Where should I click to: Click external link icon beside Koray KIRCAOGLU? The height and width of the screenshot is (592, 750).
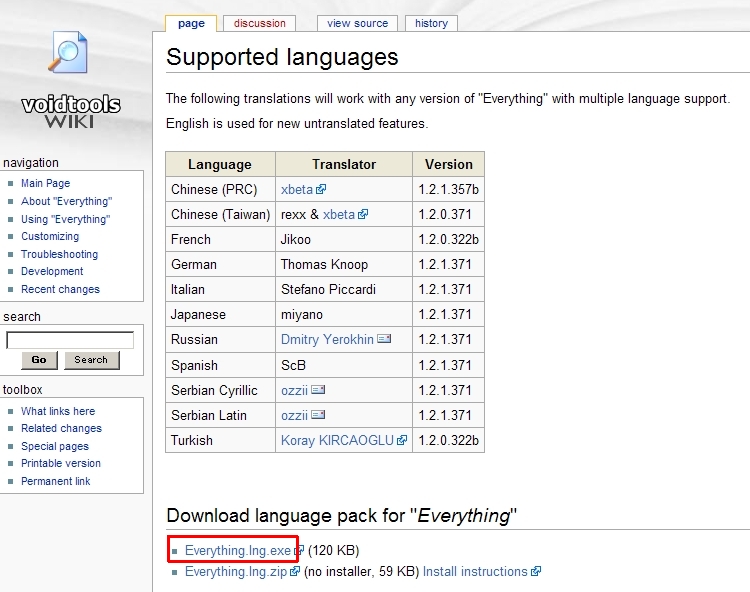coord(402,440)
